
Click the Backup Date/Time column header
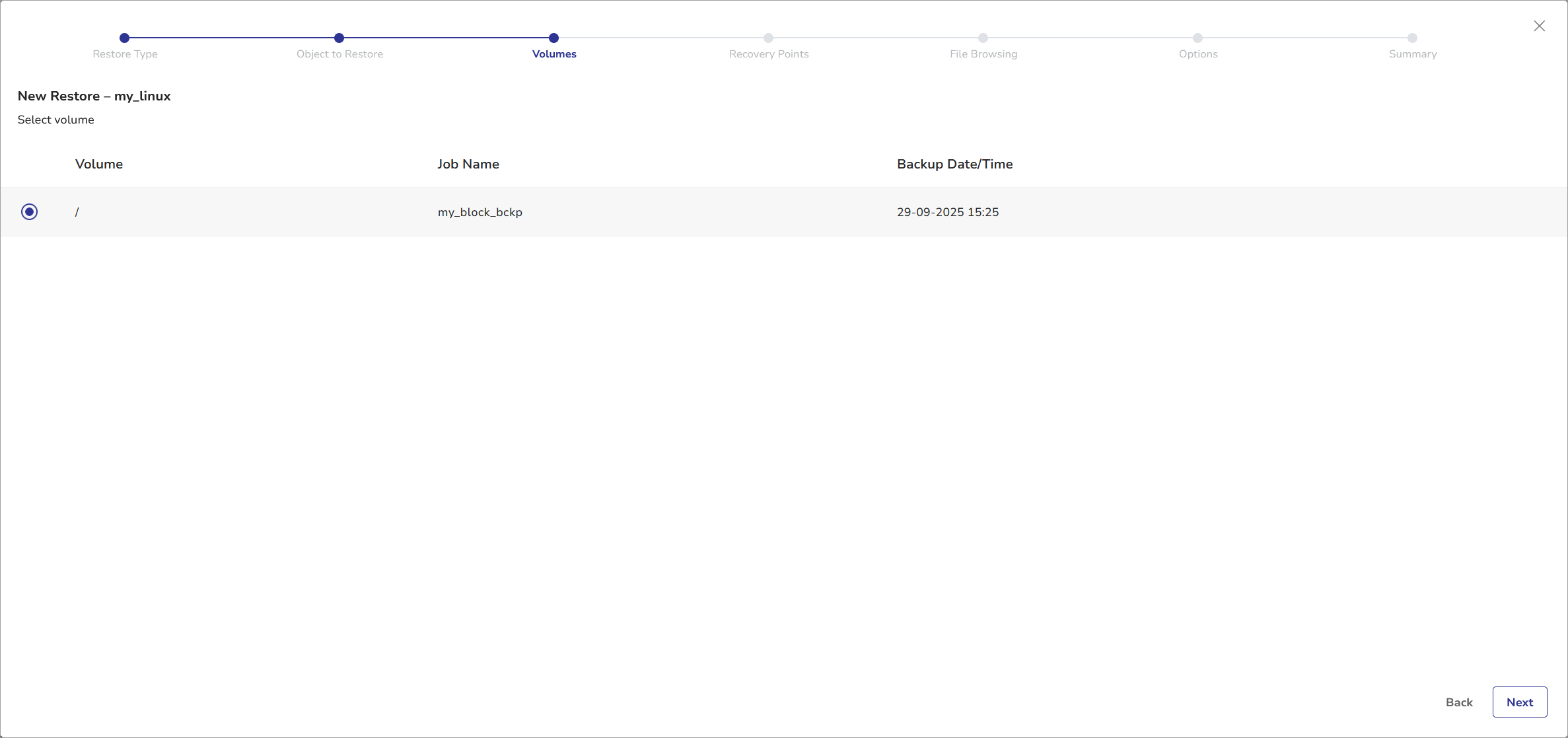pos(954,165)
